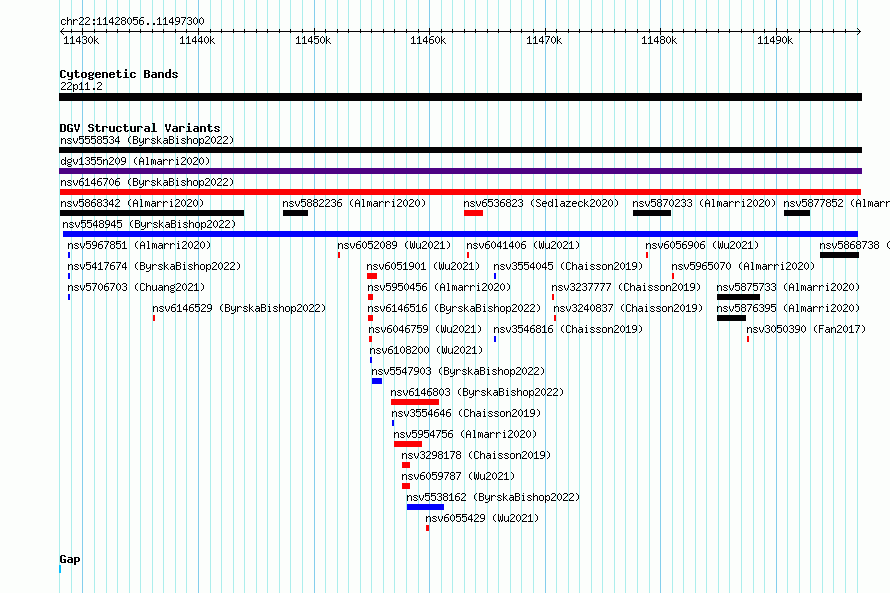
Task: Select the nsv5547903 (ByrskaBishop2022) label
Action: coord(458,371)
